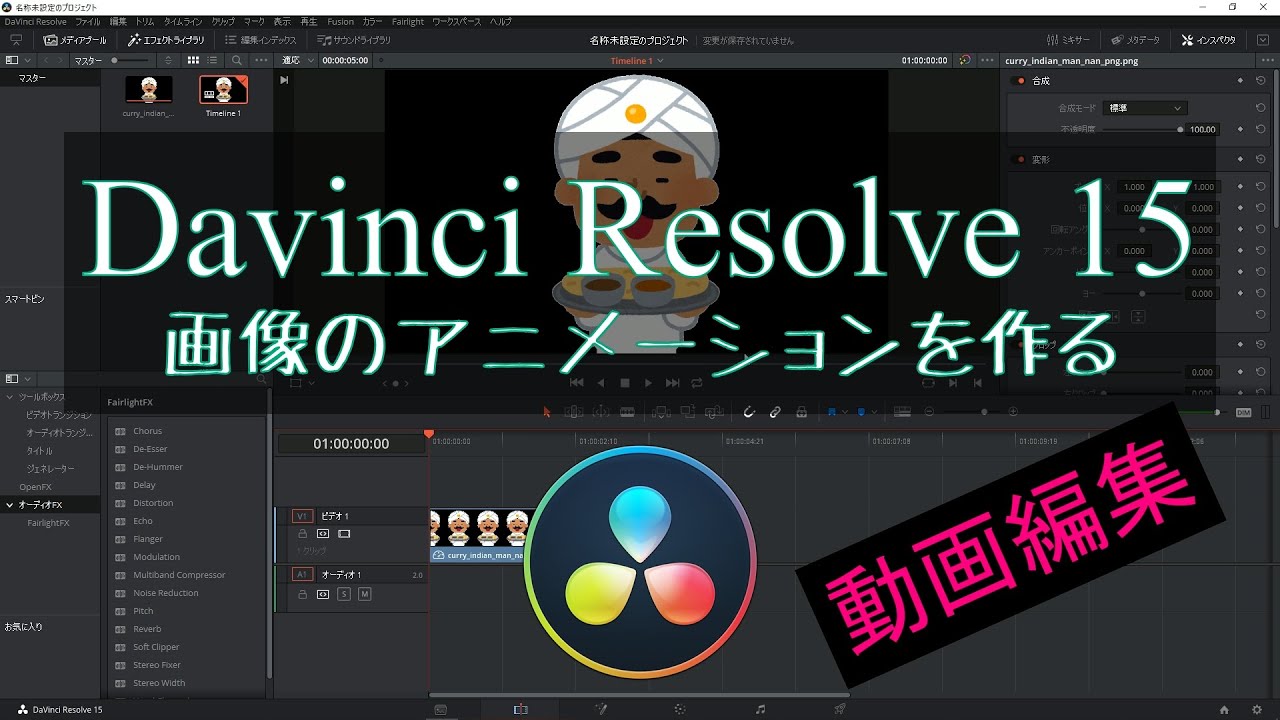Toggle auto track selector on Video 1
This screenshot has height=720, width=1280.
click(323, 534)
